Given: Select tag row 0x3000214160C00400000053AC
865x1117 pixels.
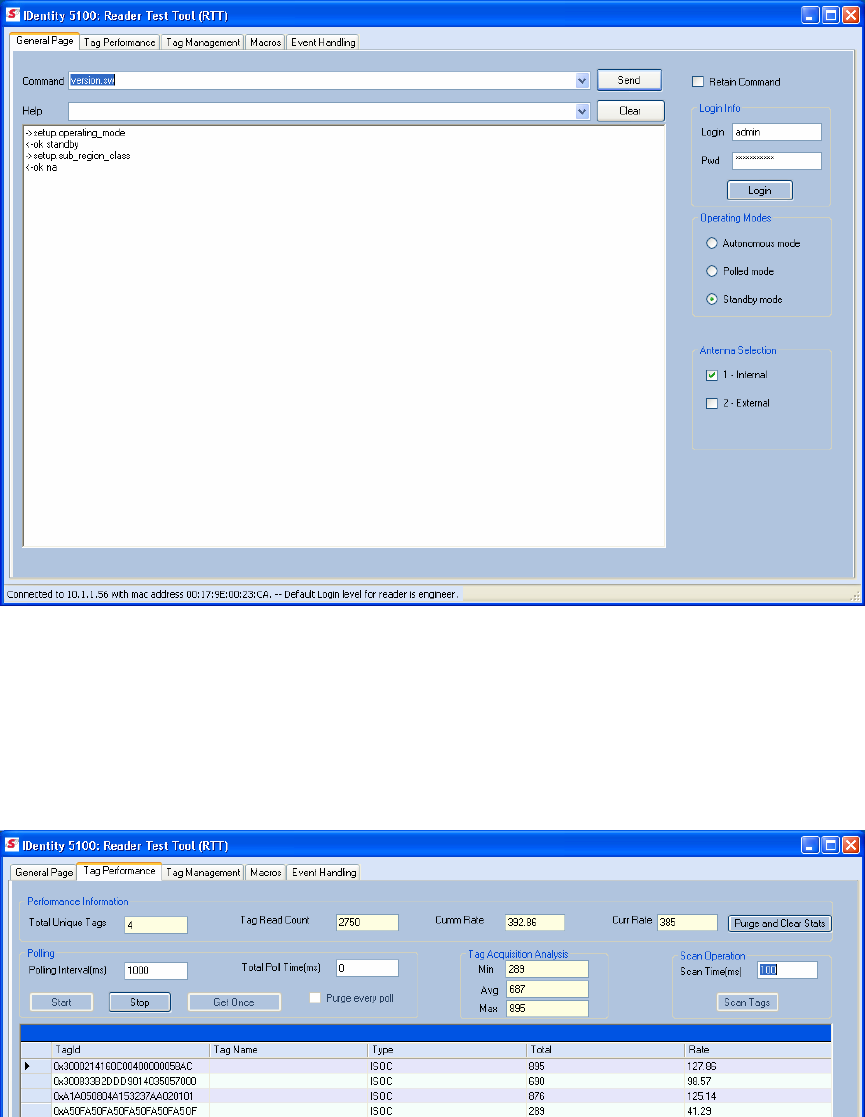Looking at the screenshot, I should pos(426,1066).
